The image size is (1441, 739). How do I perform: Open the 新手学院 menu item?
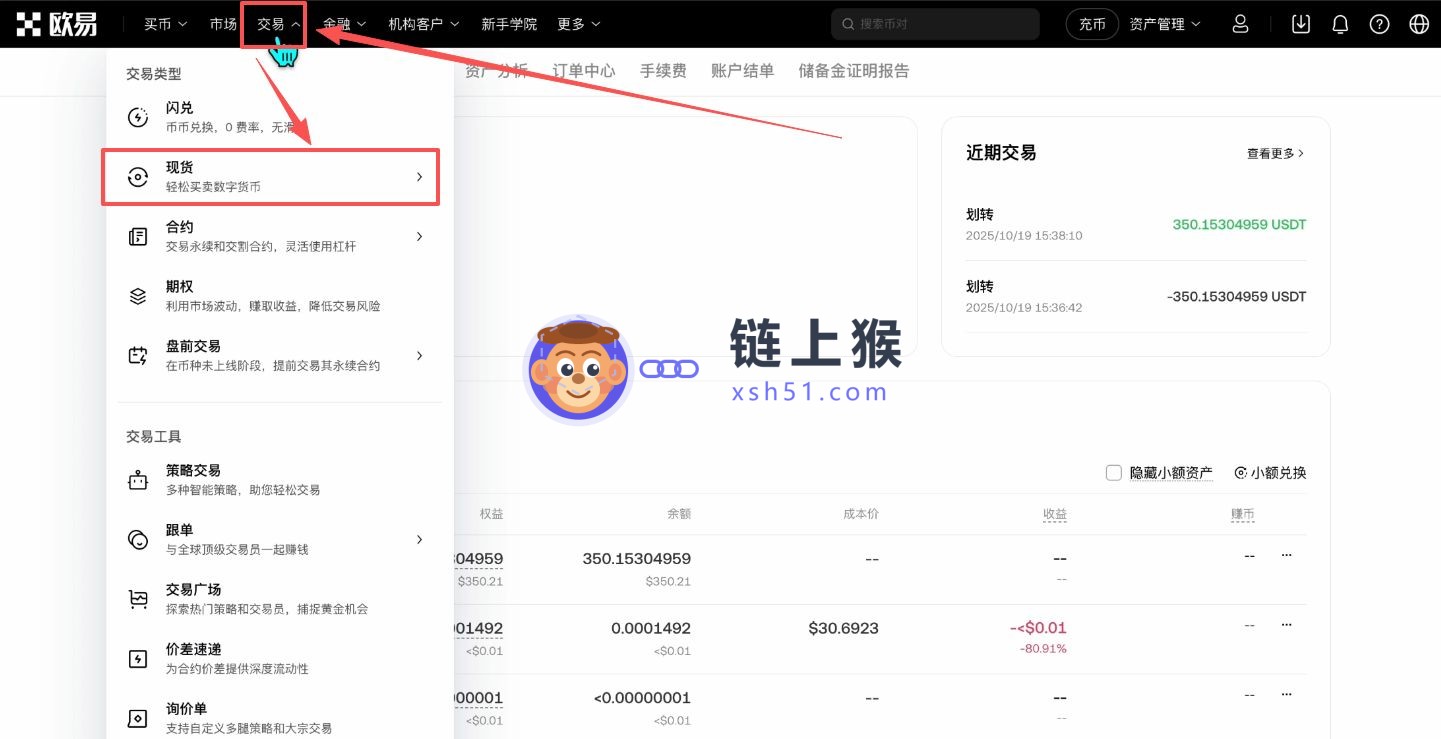(509, 24)
